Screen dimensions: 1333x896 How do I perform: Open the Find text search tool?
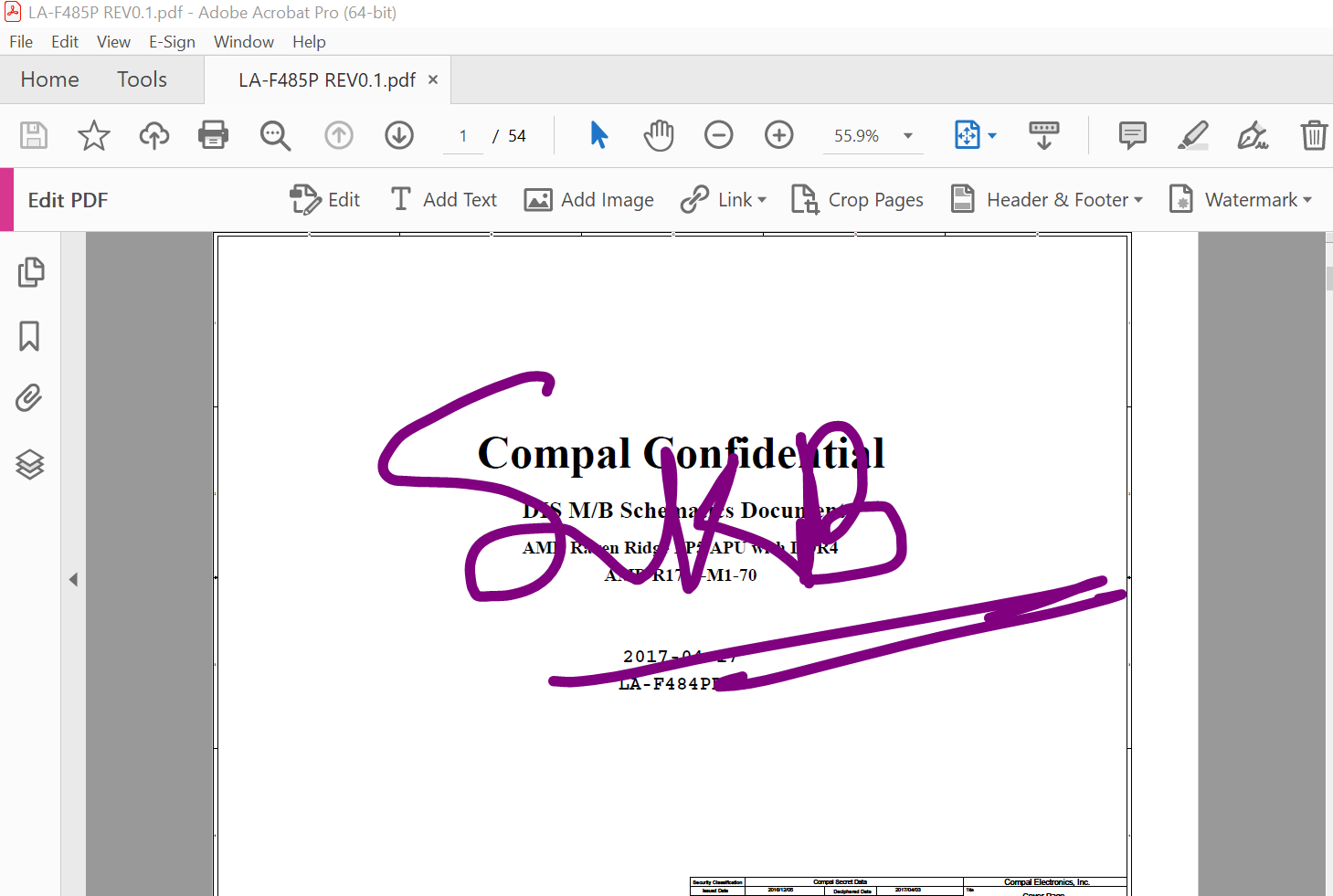pos(275,135)
